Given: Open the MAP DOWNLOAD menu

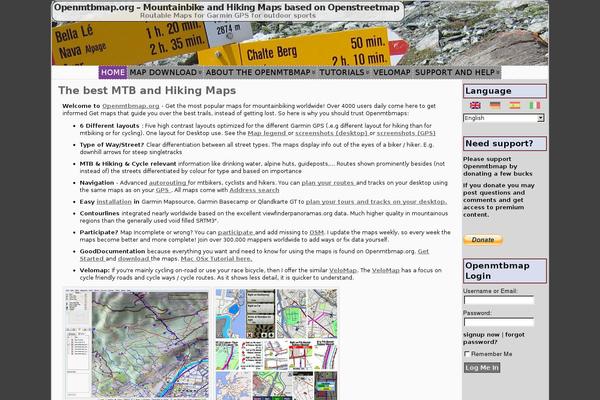Looking at the screenshot, I should tap(165, 72).
